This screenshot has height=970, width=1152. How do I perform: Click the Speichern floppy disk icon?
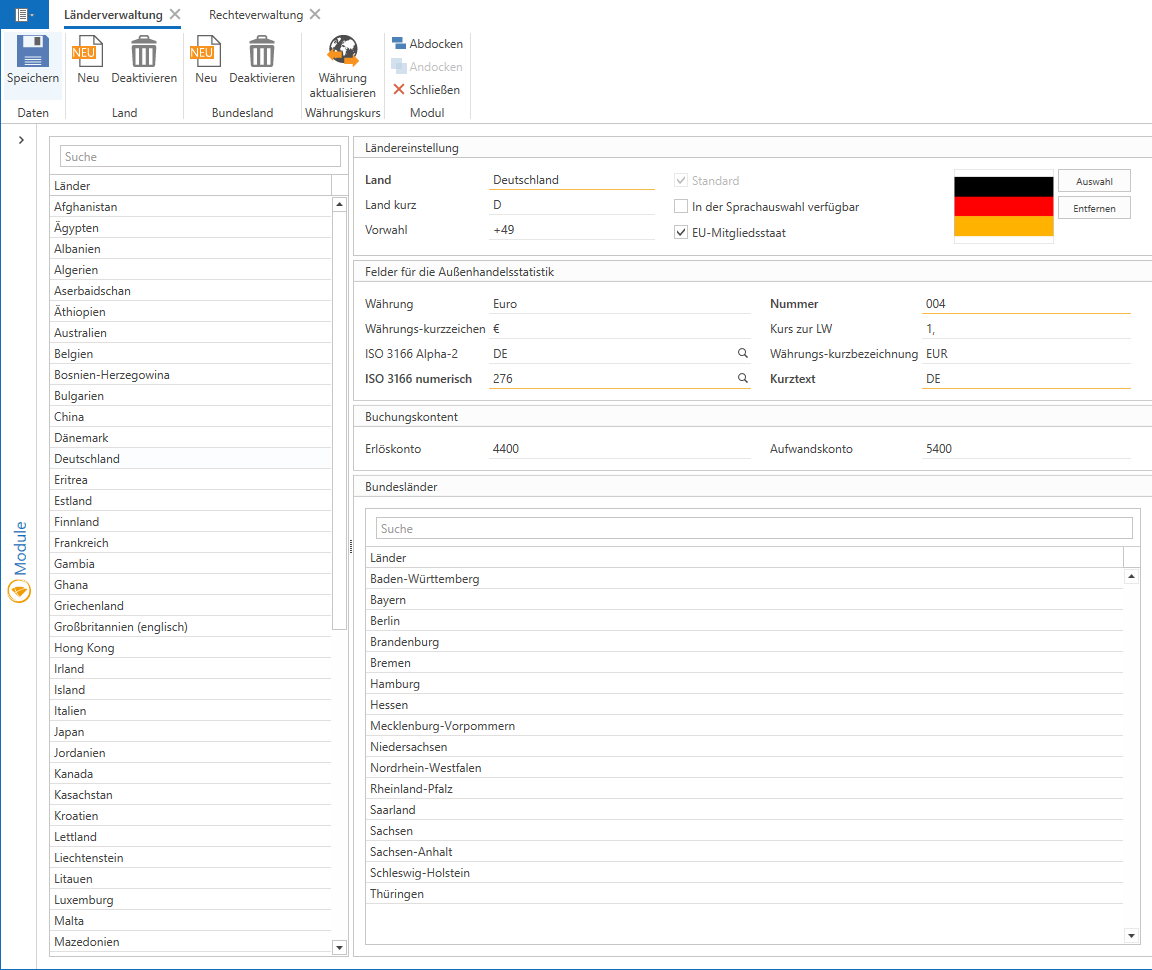(x=33, y=52)
